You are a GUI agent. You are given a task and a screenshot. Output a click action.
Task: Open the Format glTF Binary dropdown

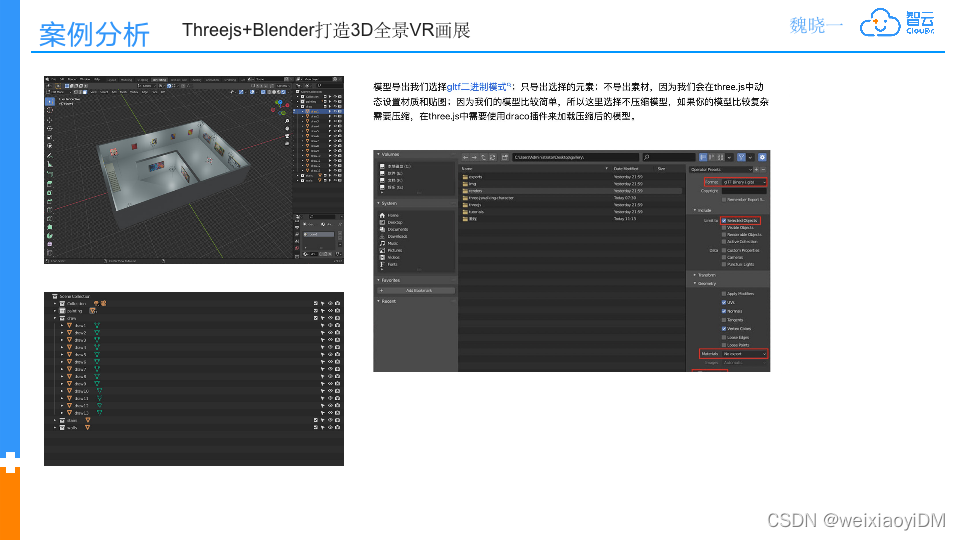tap(744, 182)
